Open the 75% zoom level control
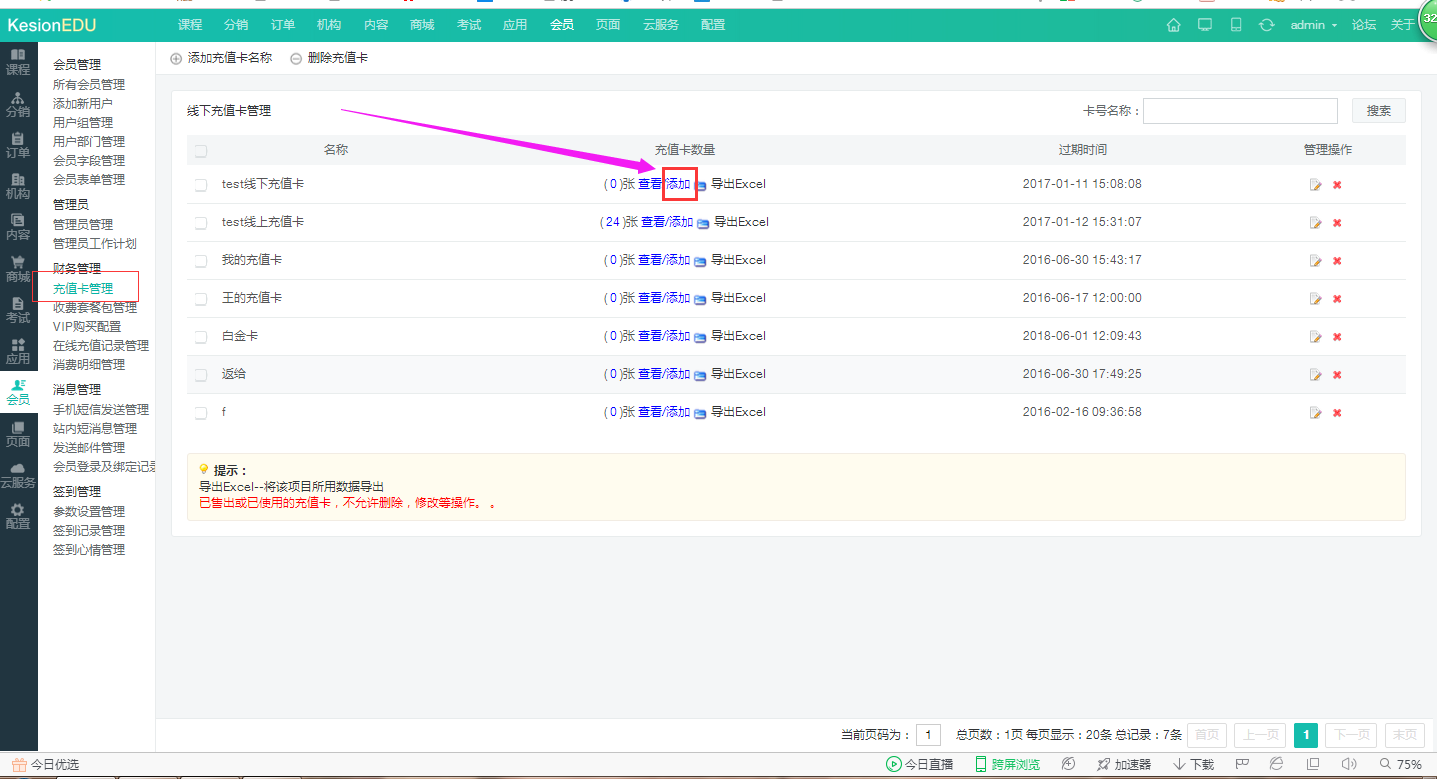1437x779 pixels. (1401, 764)
